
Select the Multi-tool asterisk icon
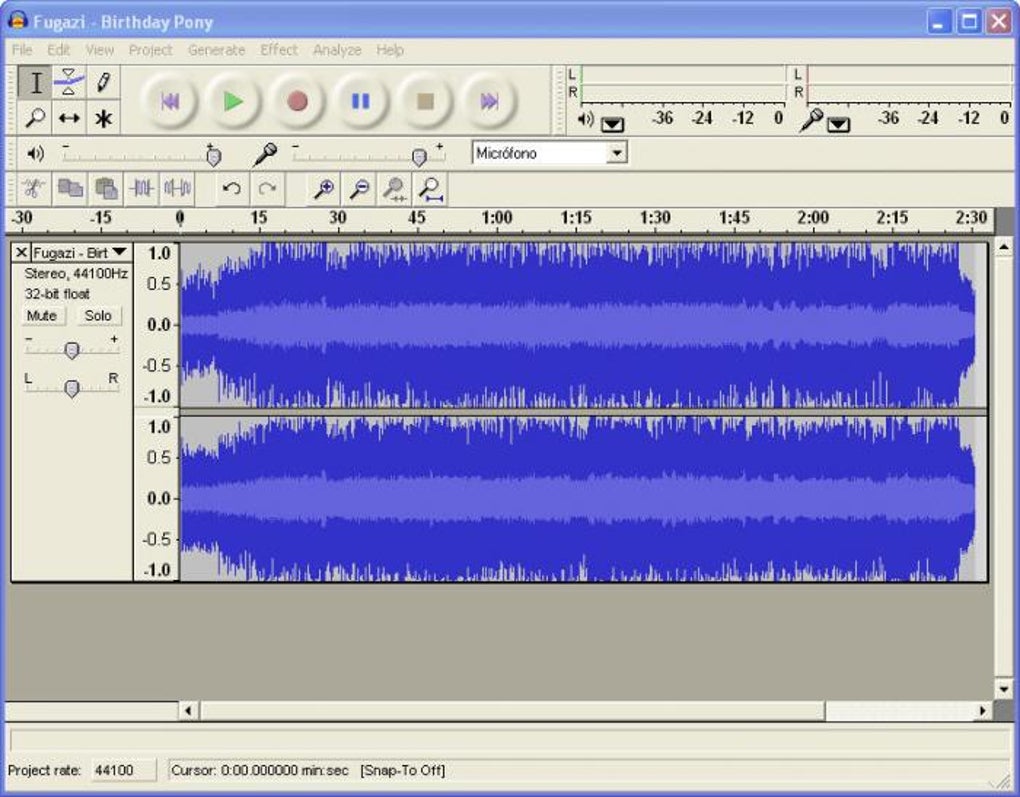point(102,119)
